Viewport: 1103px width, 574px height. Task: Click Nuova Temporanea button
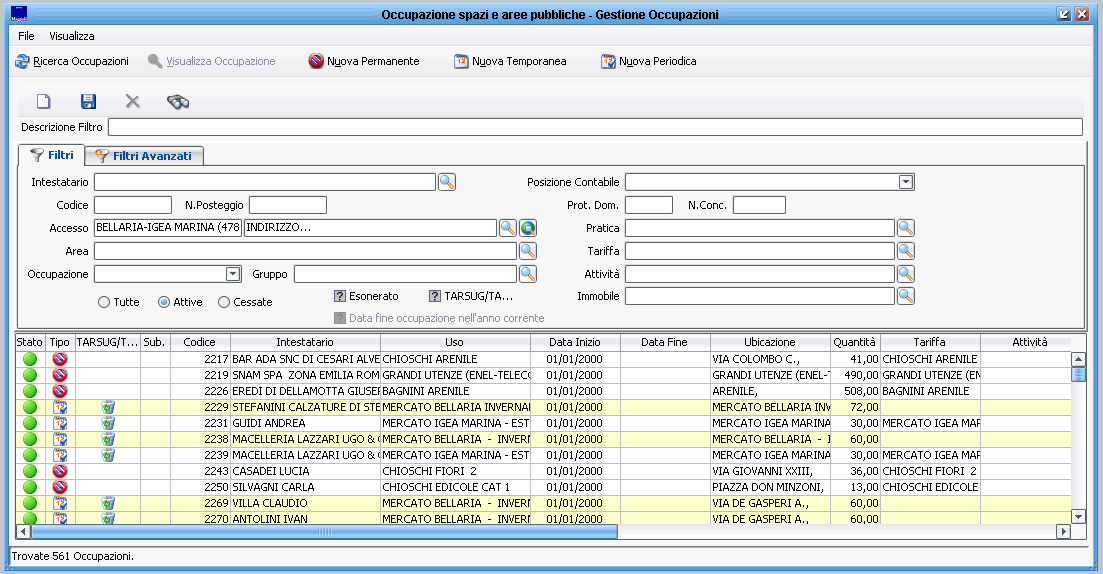[x=510, y=62]
